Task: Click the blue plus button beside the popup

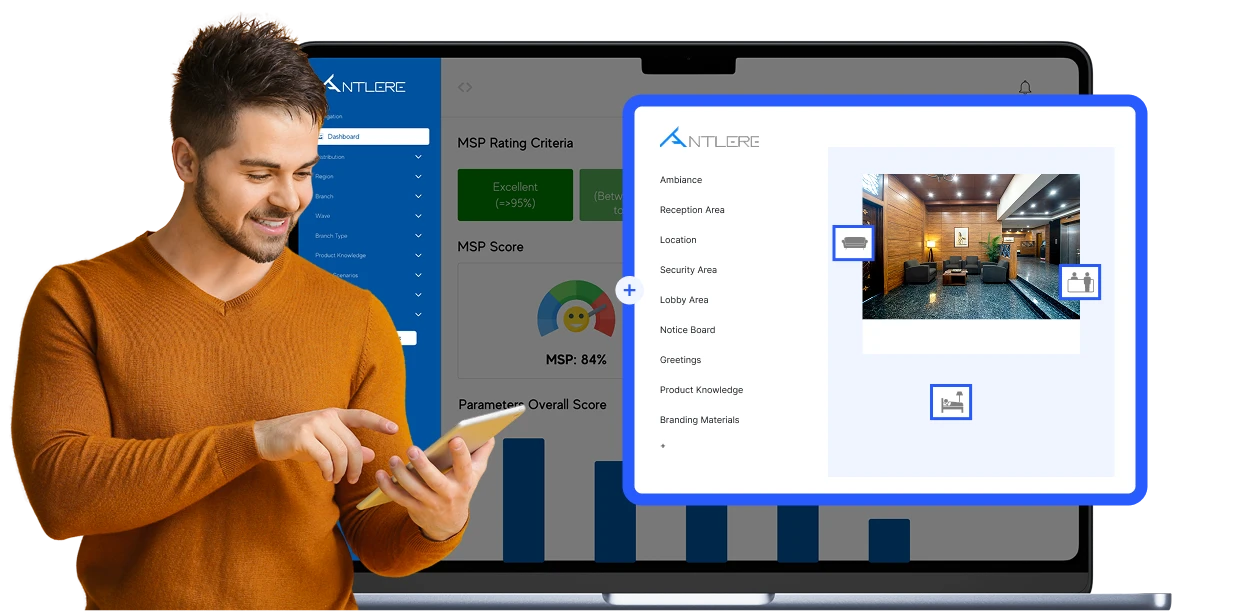Action: [629, 291]
